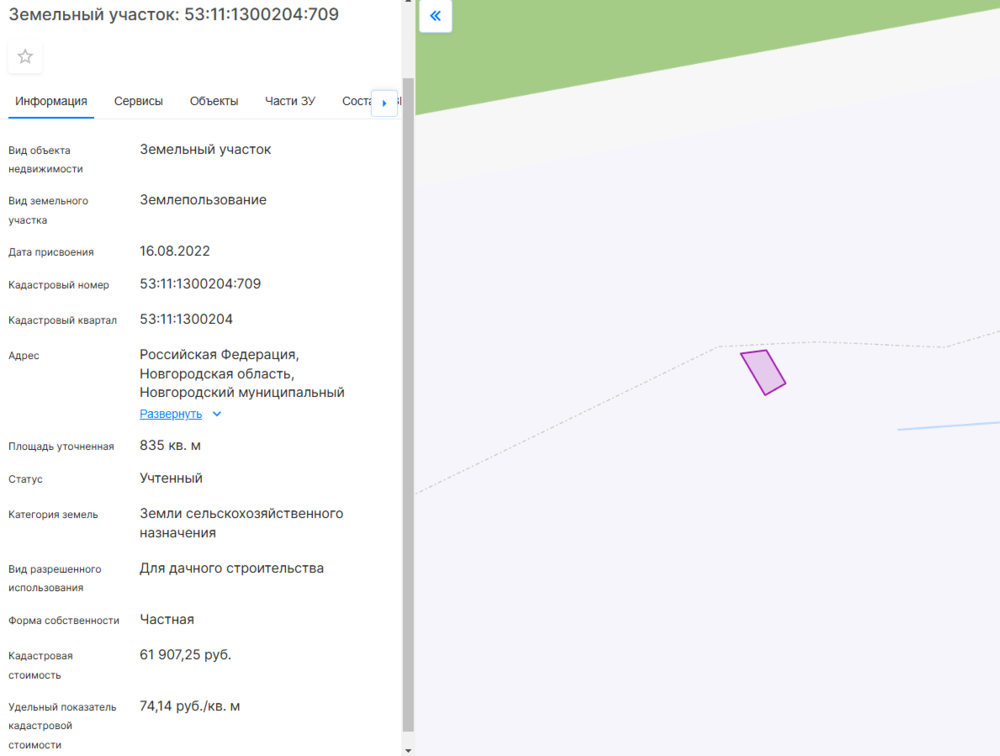Screen dimensions: 1000x756
Task: Click the scrollbar down arrow at panel bottom
Action: 408,749
